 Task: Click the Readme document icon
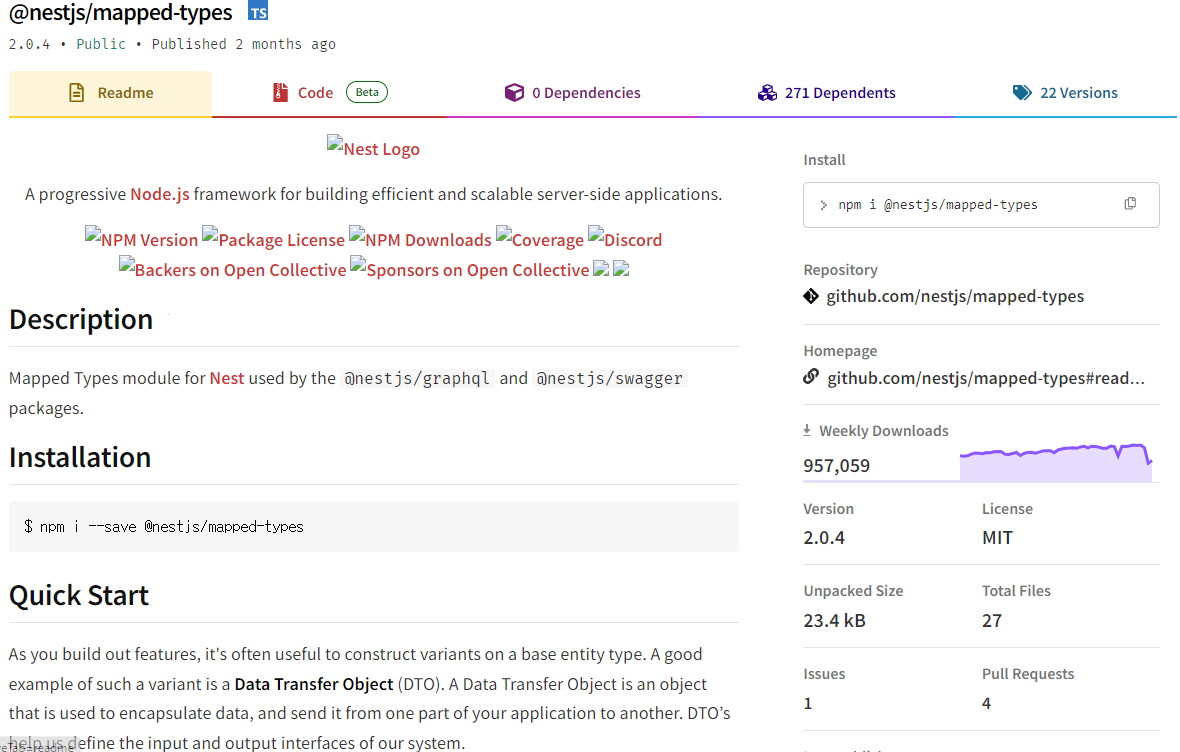tap(77, 93)
